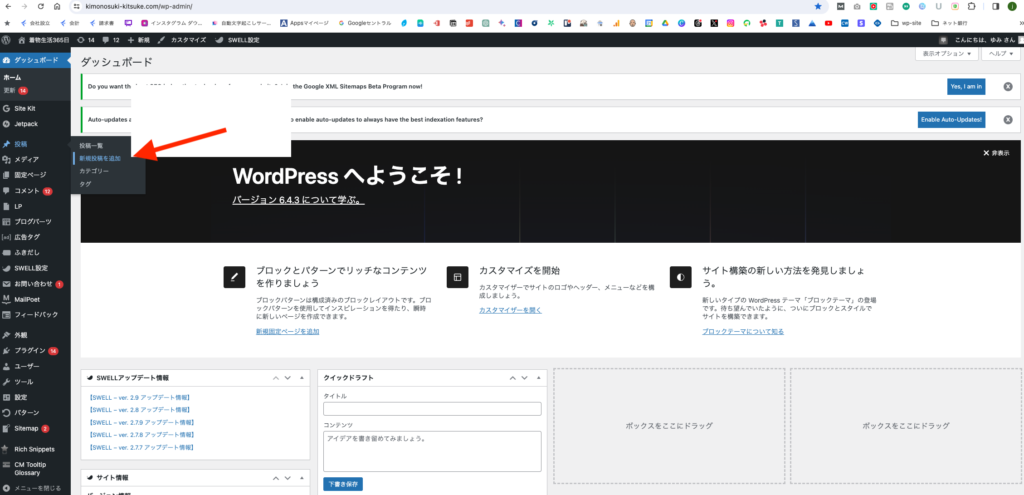Viewport: 1024px width, 495px height.
Task: Click the WordPress logo in admin bar
Action: tap(7, 39)
